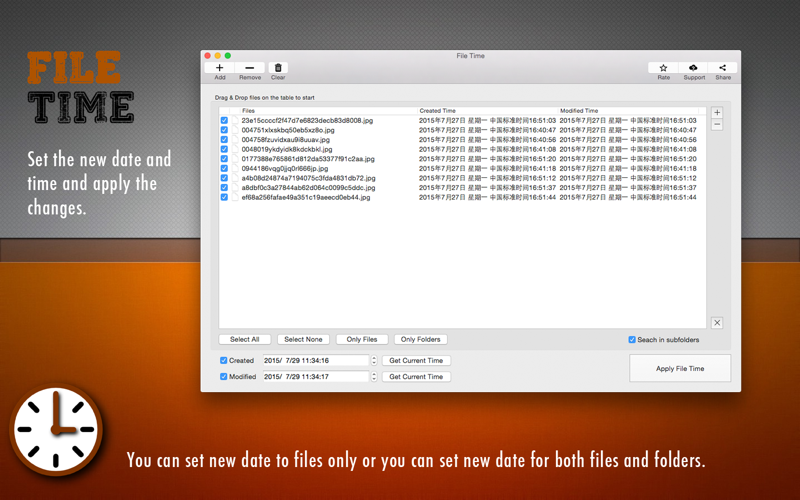Click the Share icon in toolbar
800x500 pixels.
coord(722,68)
